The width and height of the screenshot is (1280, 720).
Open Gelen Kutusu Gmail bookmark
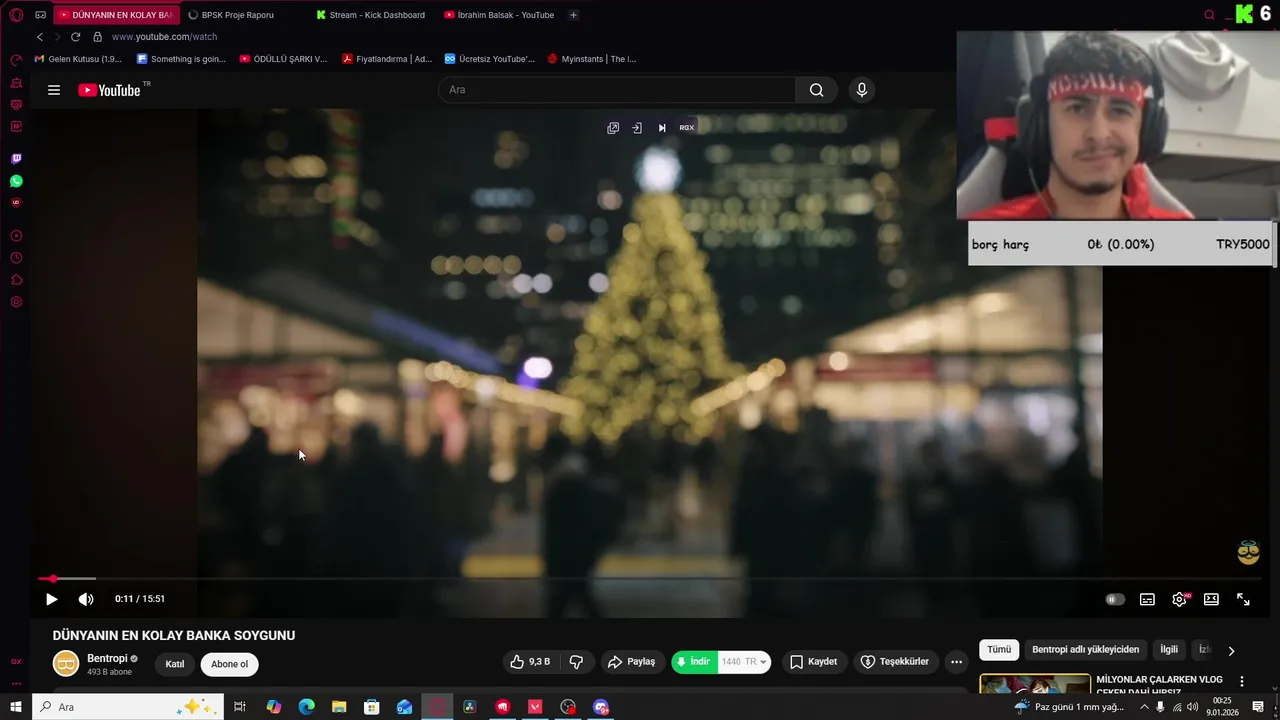pos(78,59)
